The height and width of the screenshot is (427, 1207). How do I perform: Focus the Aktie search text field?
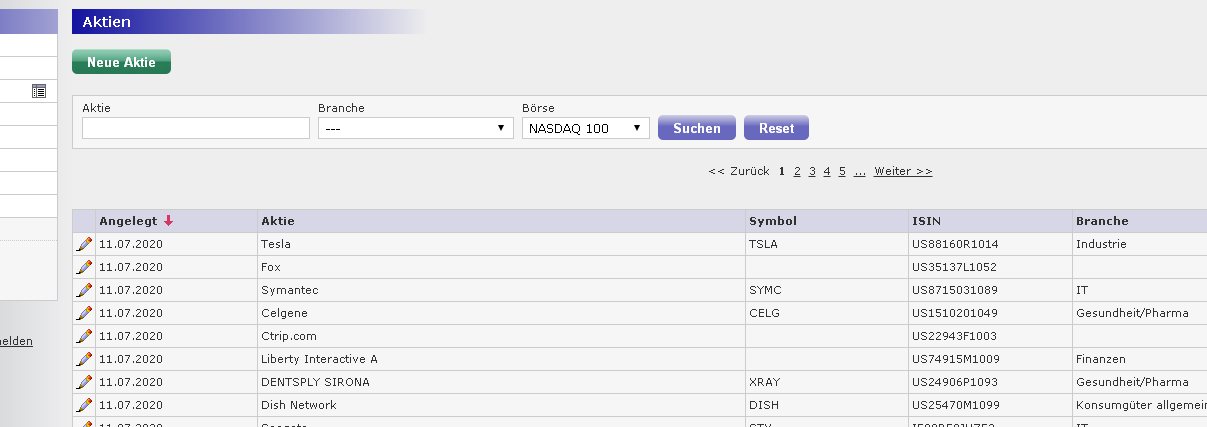[196, 128]
